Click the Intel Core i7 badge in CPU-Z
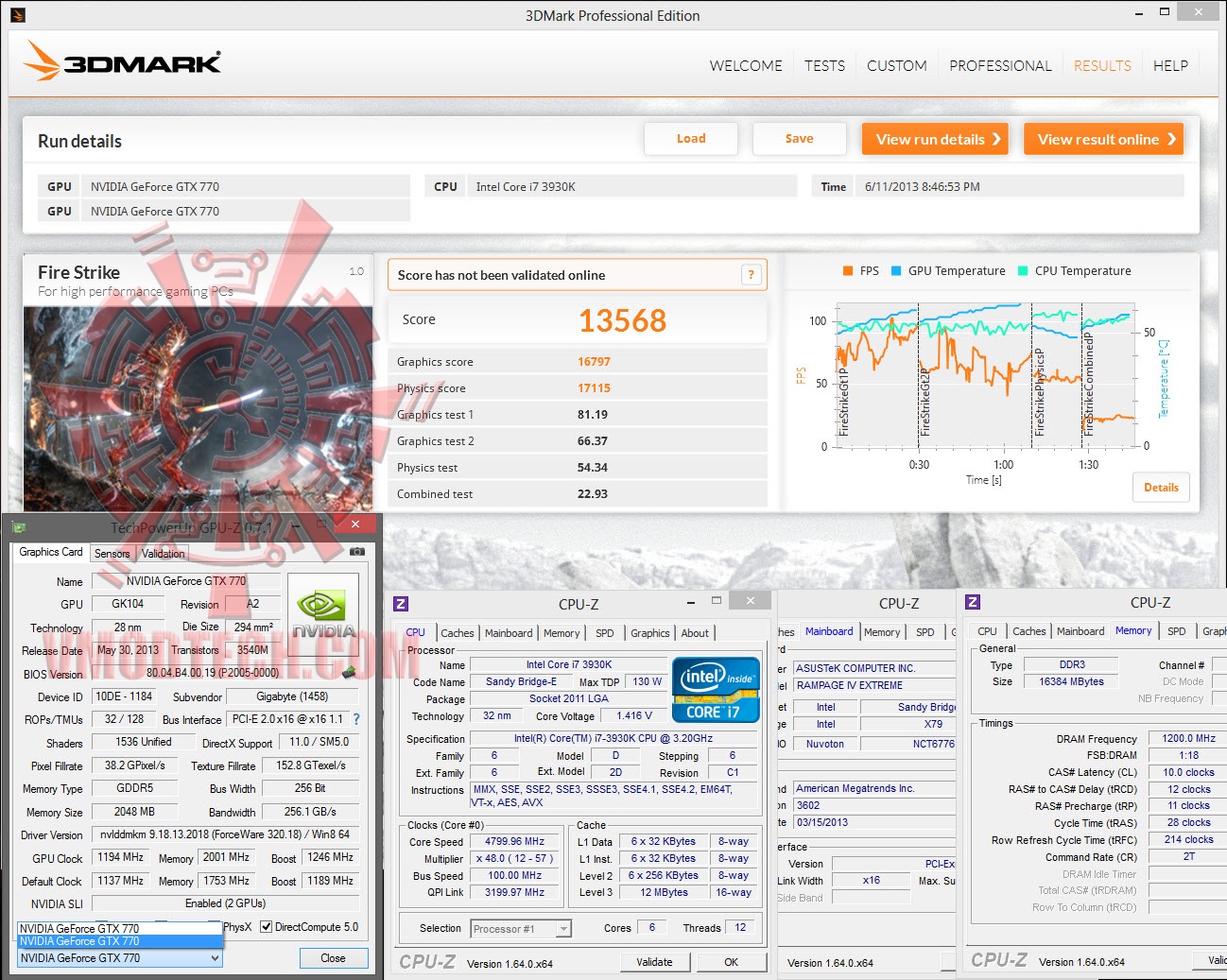The width and height of the screenshot is (1227, 980). [716, 690]
